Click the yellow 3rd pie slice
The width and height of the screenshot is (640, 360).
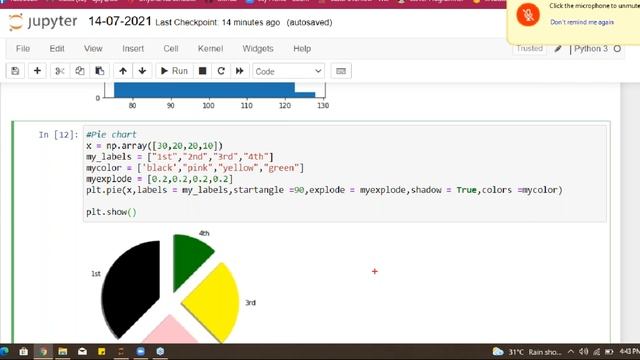point(215,303)
